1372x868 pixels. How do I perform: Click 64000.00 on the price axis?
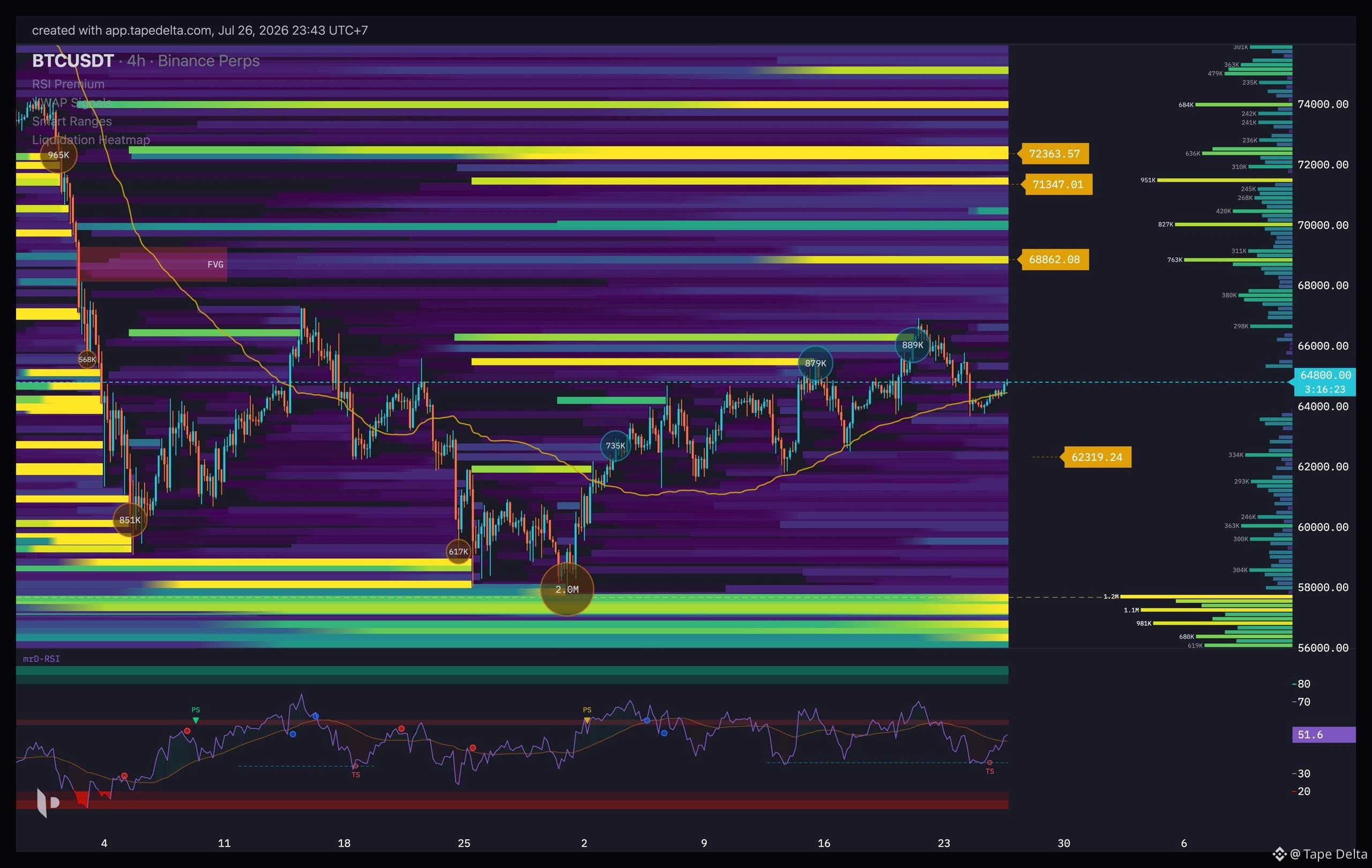1323,406
